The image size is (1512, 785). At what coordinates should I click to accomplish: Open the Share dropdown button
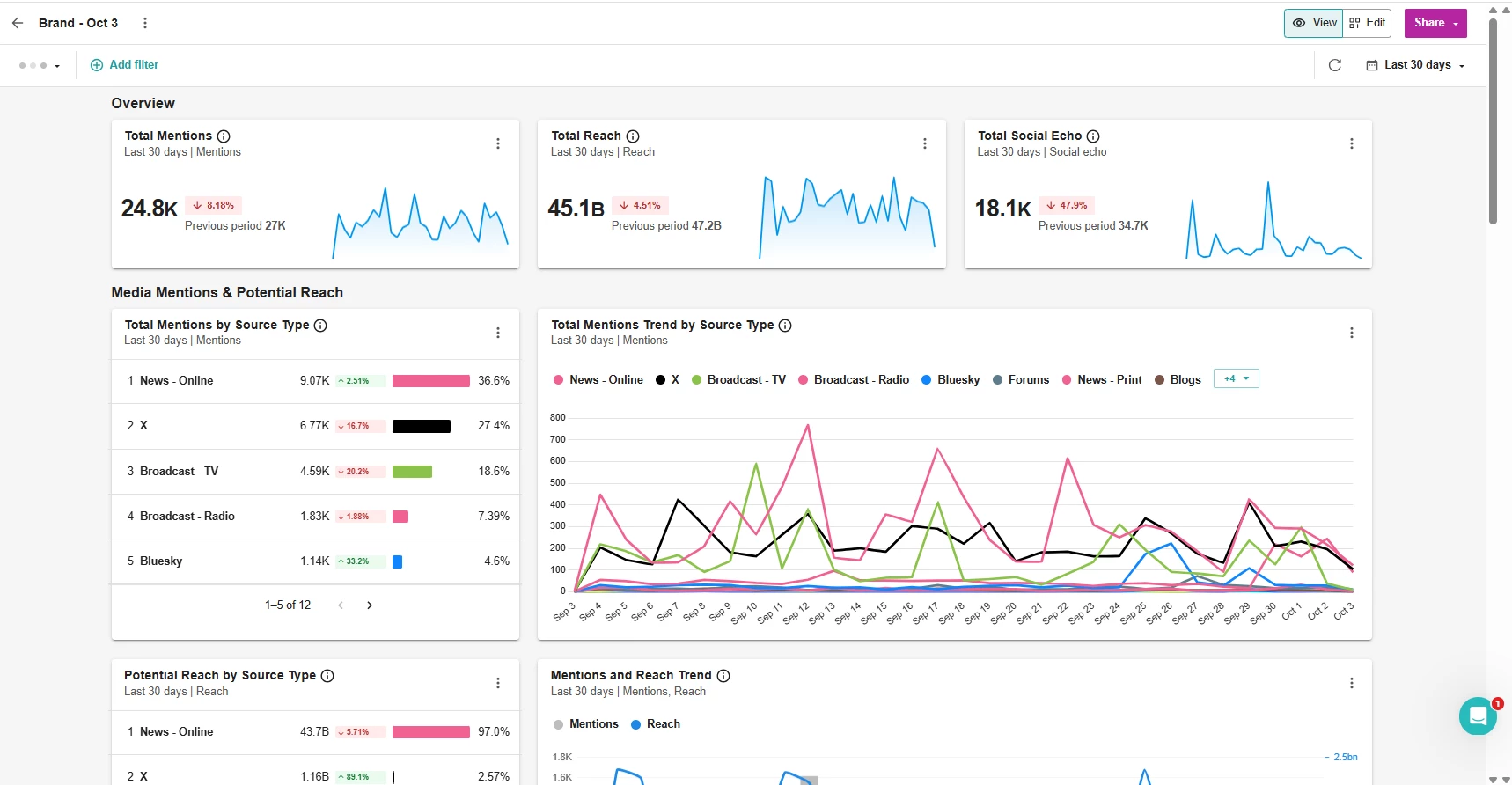tap(1435, 23)
